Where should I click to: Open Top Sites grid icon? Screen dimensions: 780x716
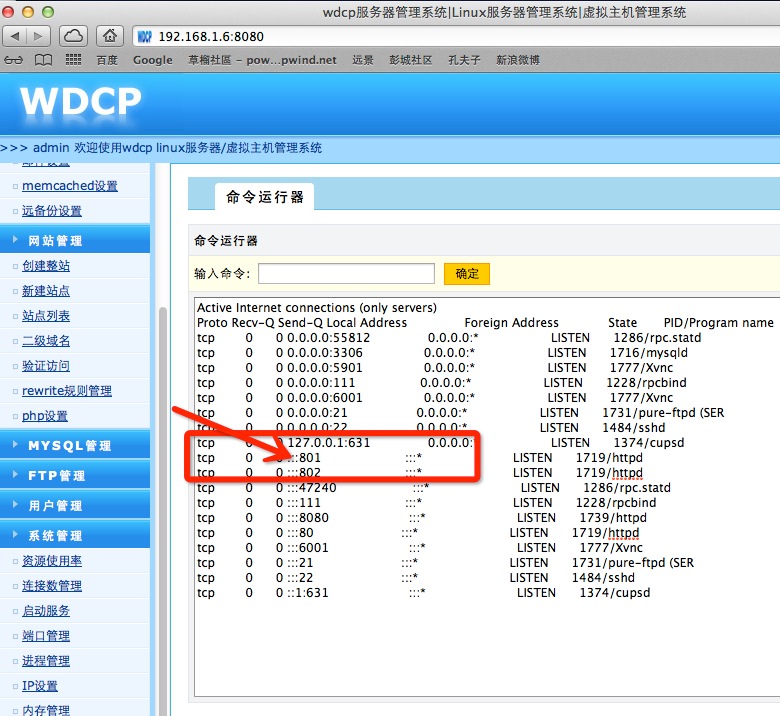coord(73,60)
